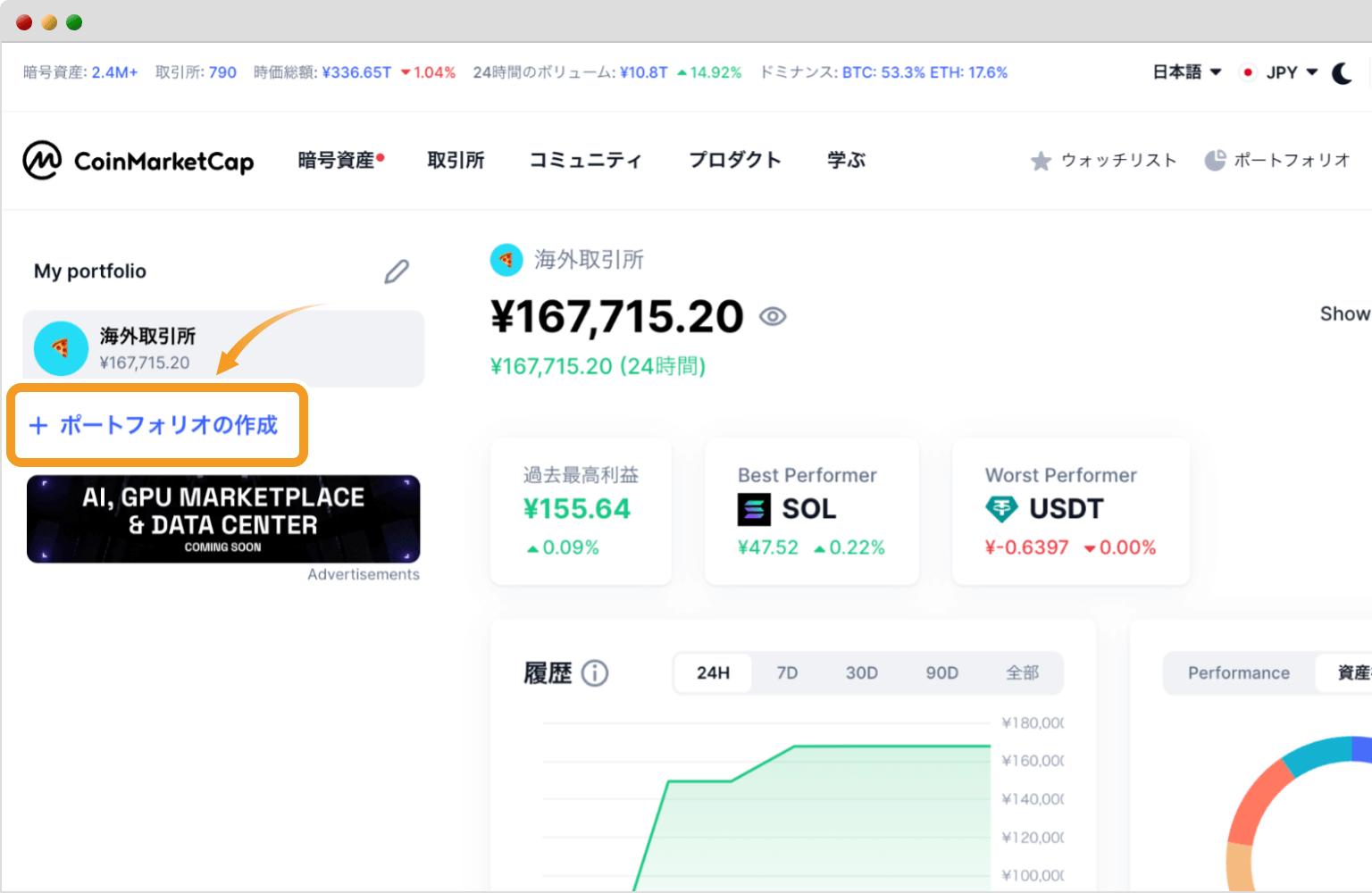Click the portfolio pie icon in header
The width and height of the screenshot is (1372, 893).
pyautogui.click(x=1215, y=160)
